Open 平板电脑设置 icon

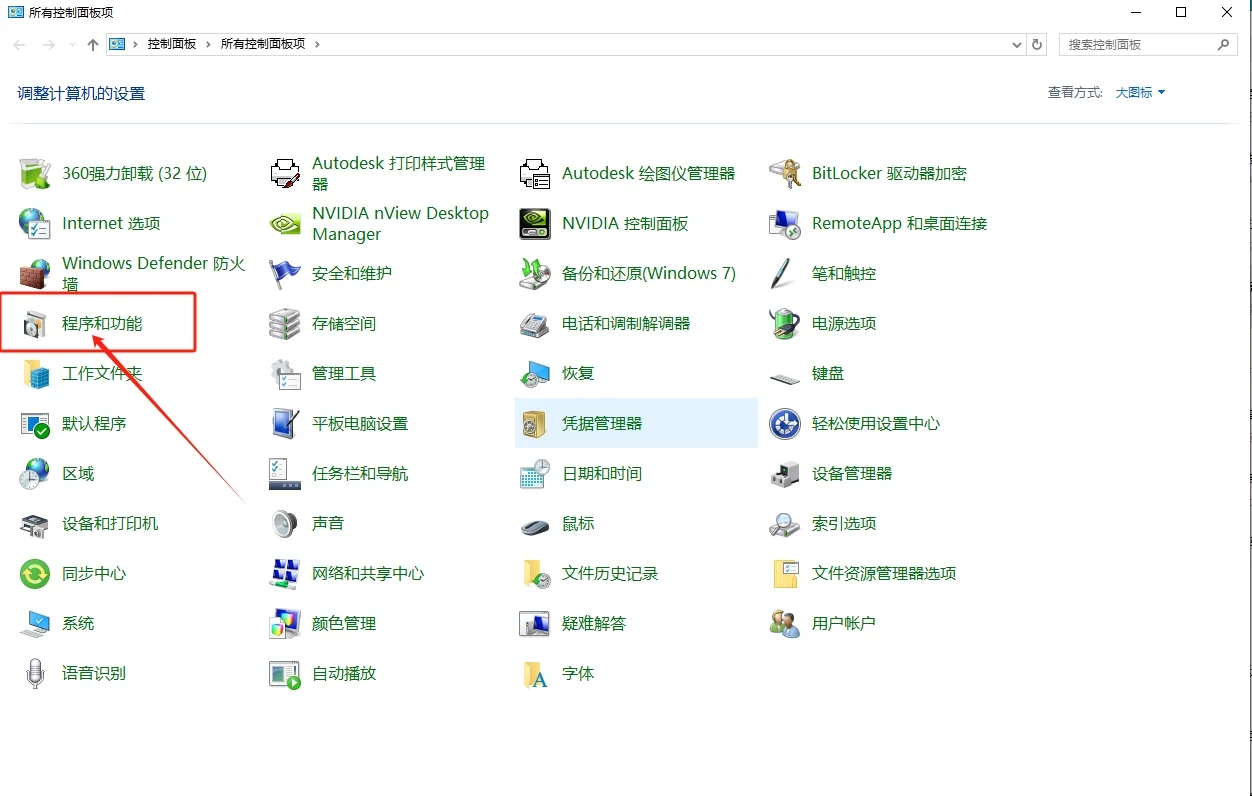coord(285,423)
